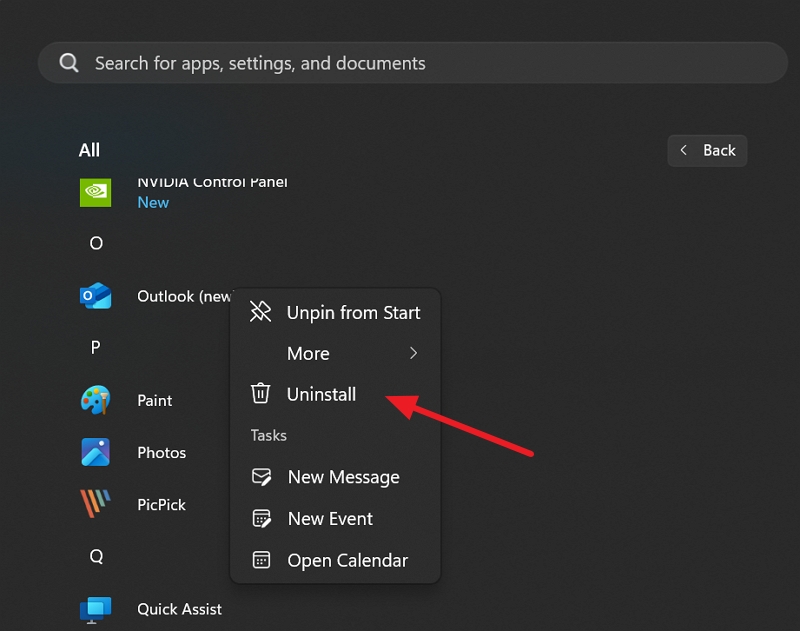Image resolution: width=800 pixels, height=631 pixels.
Task: Jump via the letter O section header
Action: tap(96, 243)
